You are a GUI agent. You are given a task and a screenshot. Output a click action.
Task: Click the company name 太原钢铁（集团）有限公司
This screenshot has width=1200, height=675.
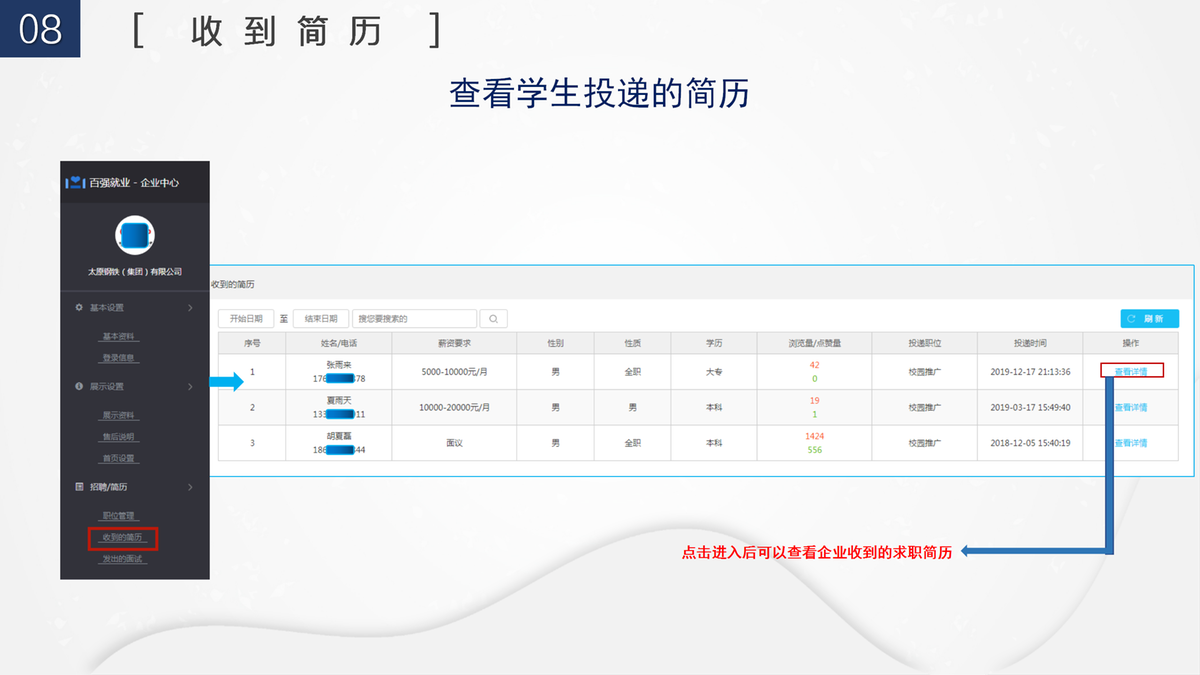point(135,272)
